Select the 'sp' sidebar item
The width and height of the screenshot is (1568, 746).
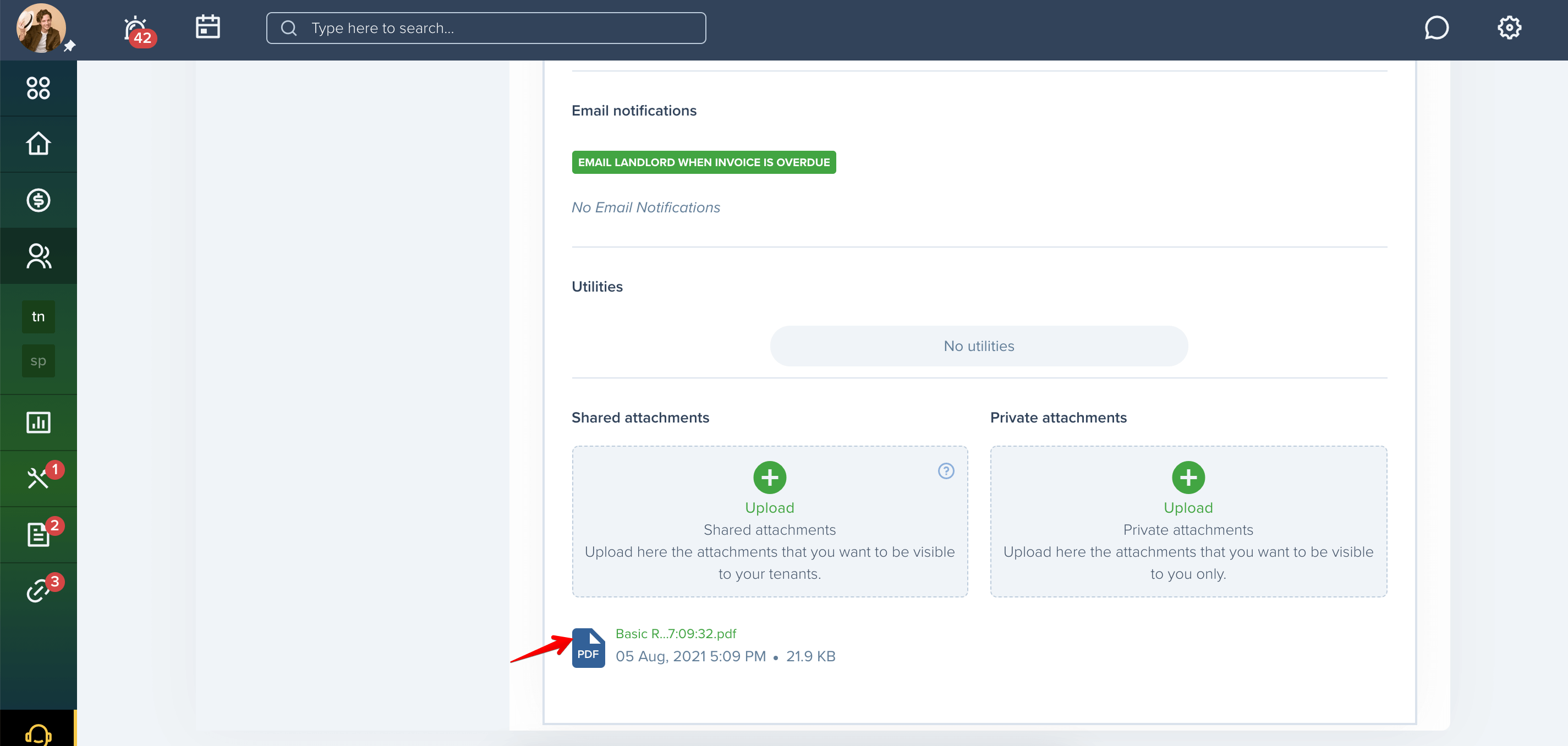tap(39, 361)
